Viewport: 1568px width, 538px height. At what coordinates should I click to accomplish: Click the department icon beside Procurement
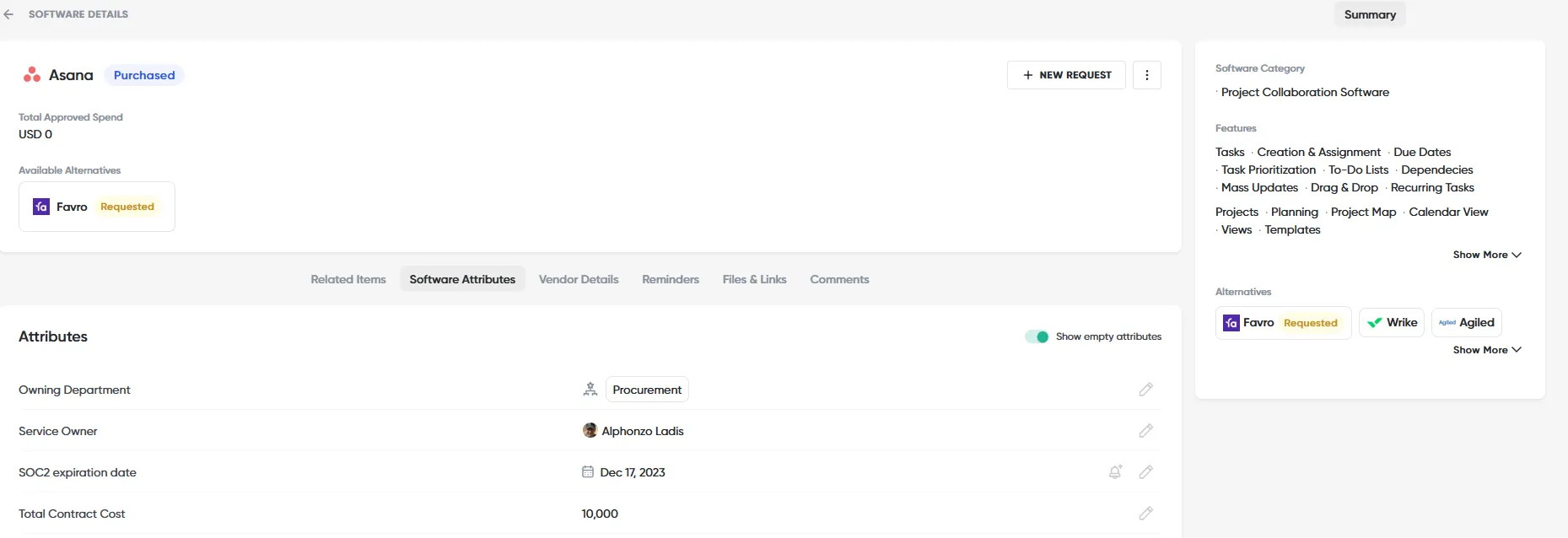[x=590, y=390]
